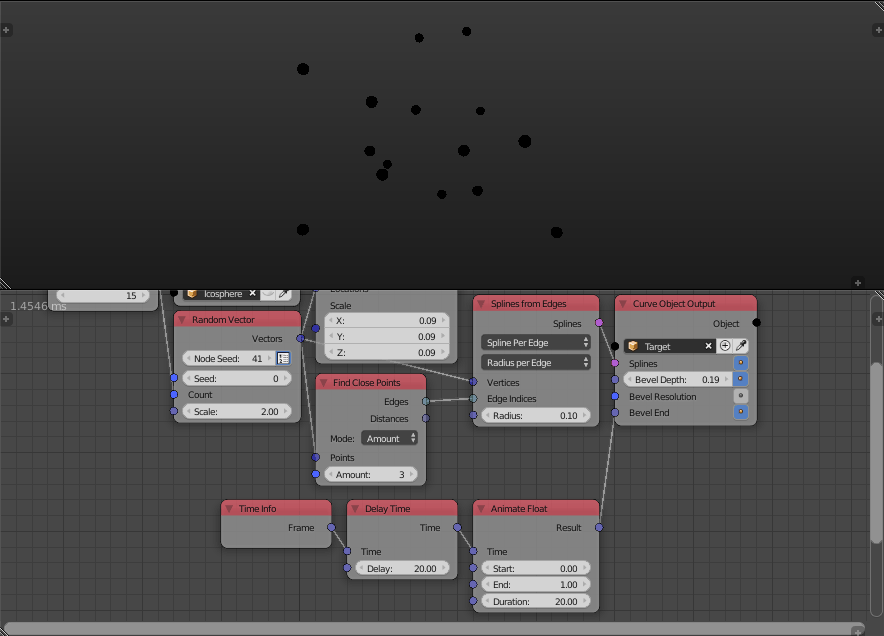884x636 pixels.
Task: Click the Scale Y 0.09 field
Action: pyautogui.click(x=387, y=337)
